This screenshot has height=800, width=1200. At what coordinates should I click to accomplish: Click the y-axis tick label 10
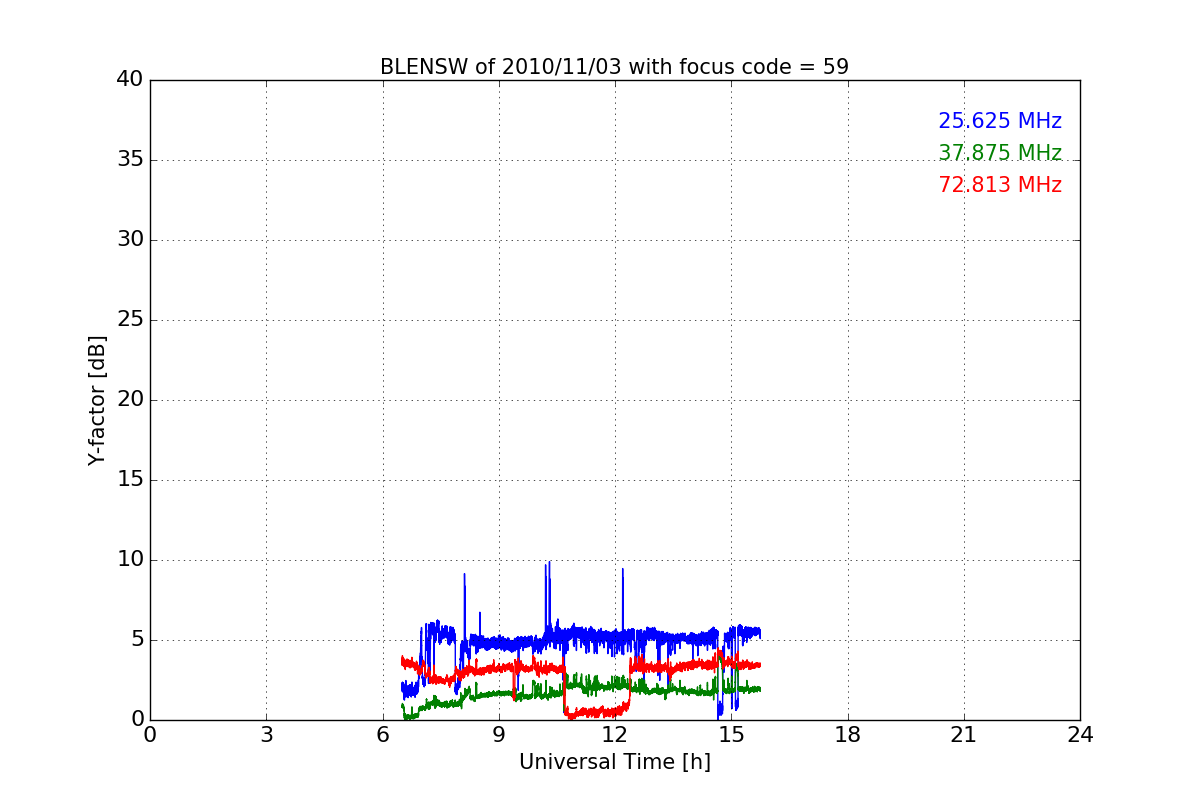(x=130, y=559)
